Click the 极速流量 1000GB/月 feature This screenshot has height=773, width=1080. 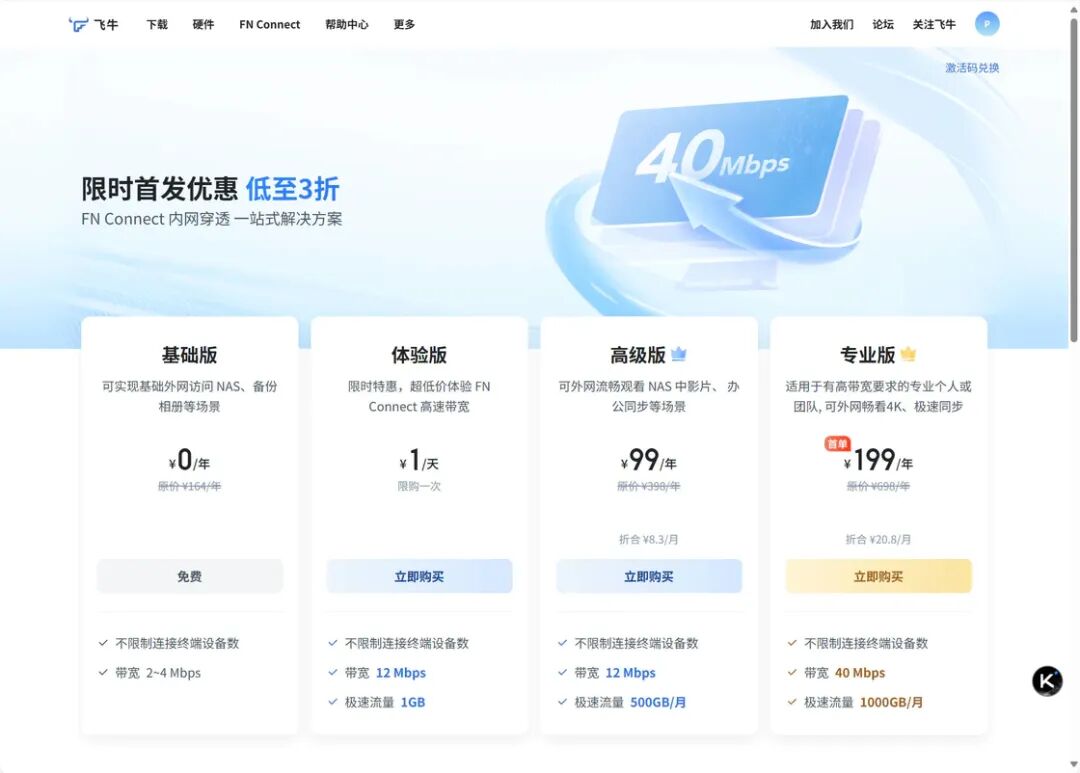tap(864, 702)
